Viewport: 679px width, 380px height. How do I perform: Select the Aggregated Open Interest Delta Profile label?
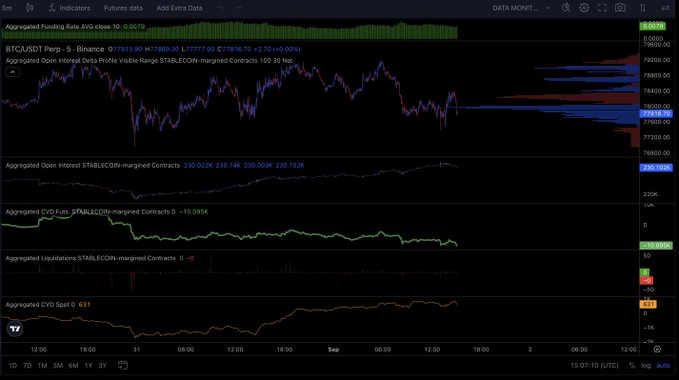(149, 61)
